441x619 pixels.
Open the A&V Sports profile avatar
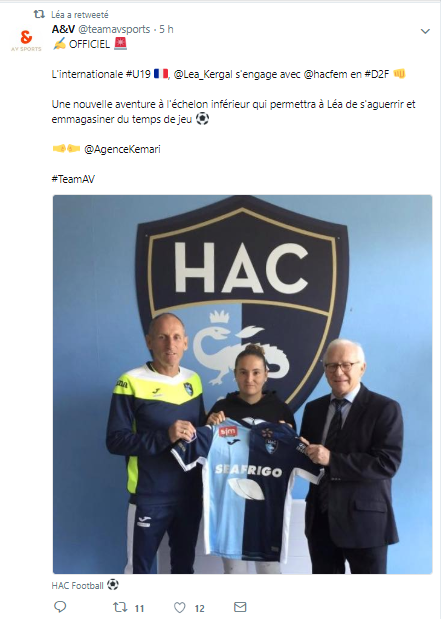pos(26,40)
